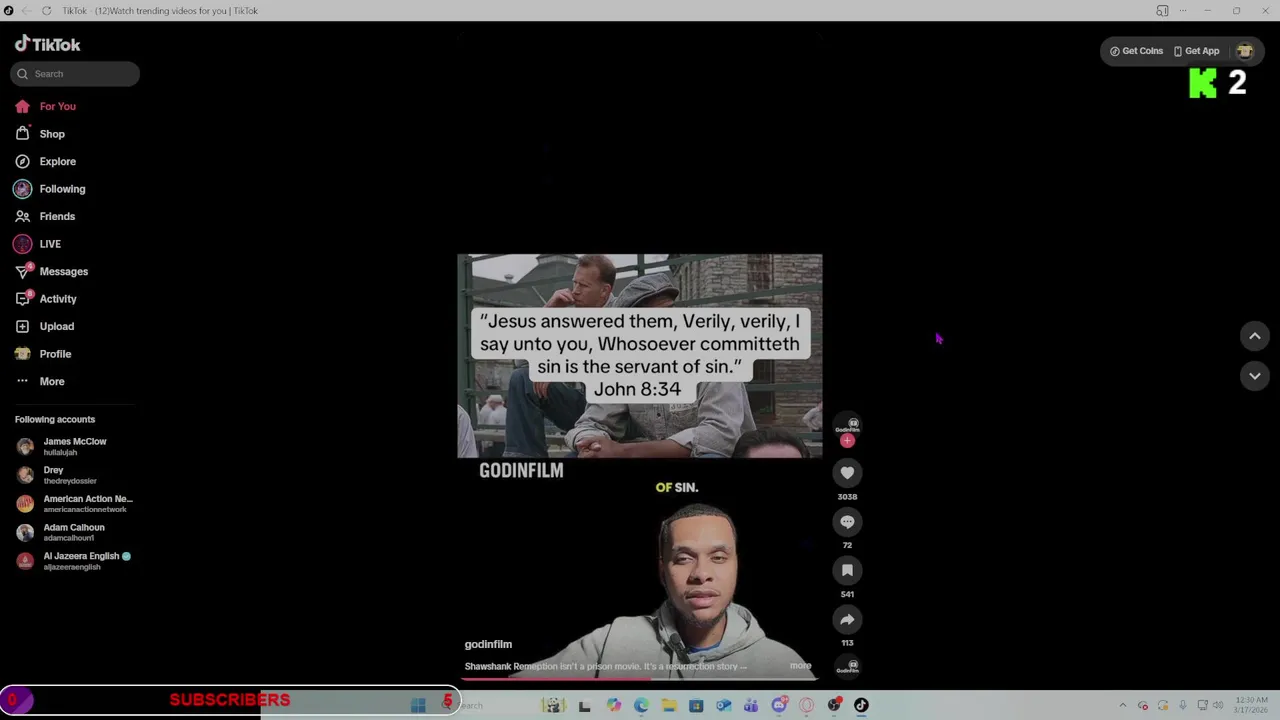Click the TikTok taskbar icon

(861, 705)
